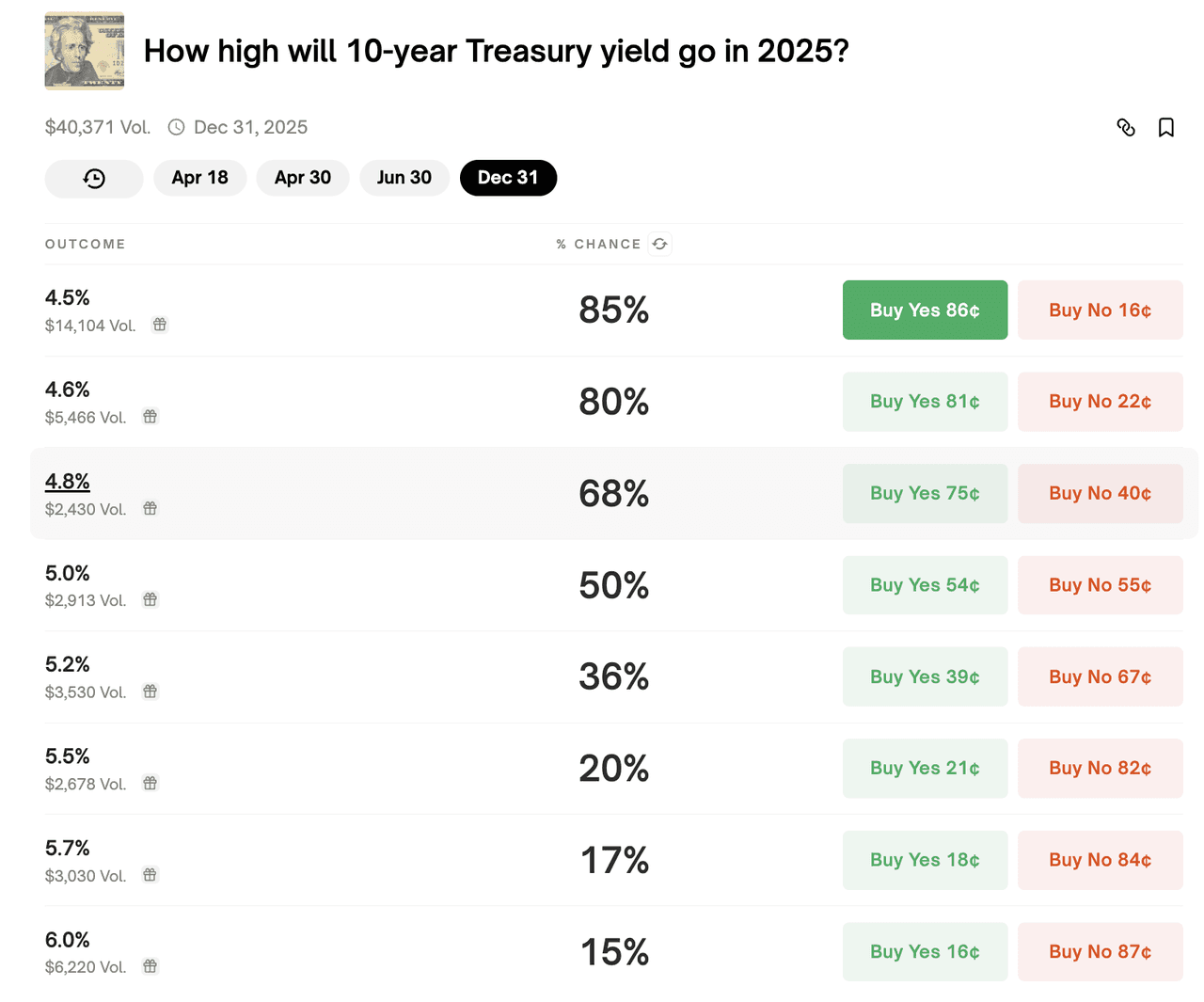The height and width of the screenshot is (1002, 1204).
Task: Click the gift icon beside $3,530 Vol.
Action: (x=150, y=692)
